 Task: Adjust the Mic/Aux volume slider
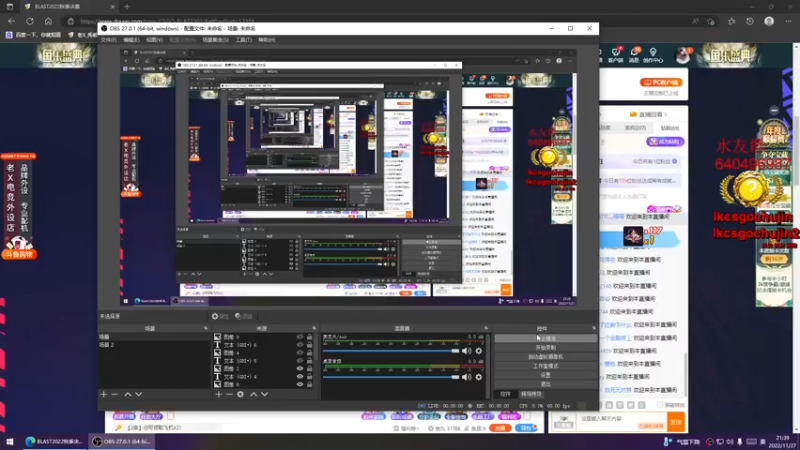[391, 351]
